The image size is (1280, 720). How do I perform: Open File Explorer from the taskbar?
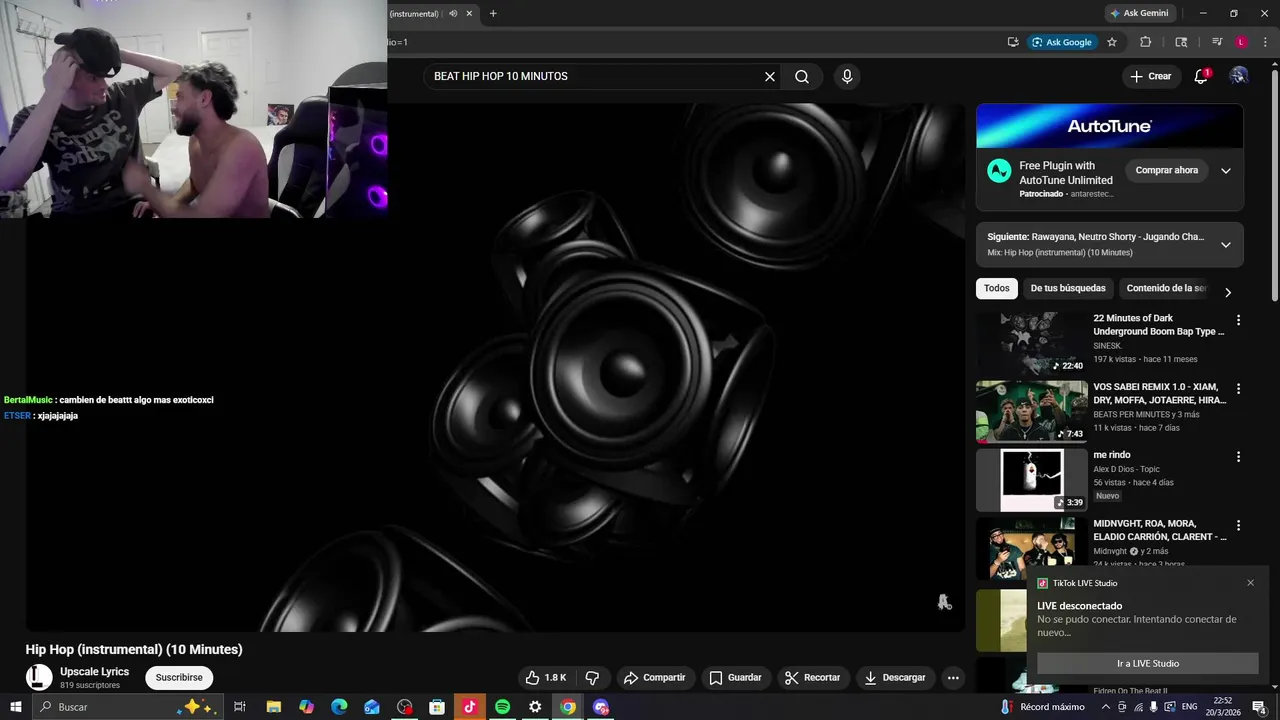pyautogui.click(x=273, y=707)
